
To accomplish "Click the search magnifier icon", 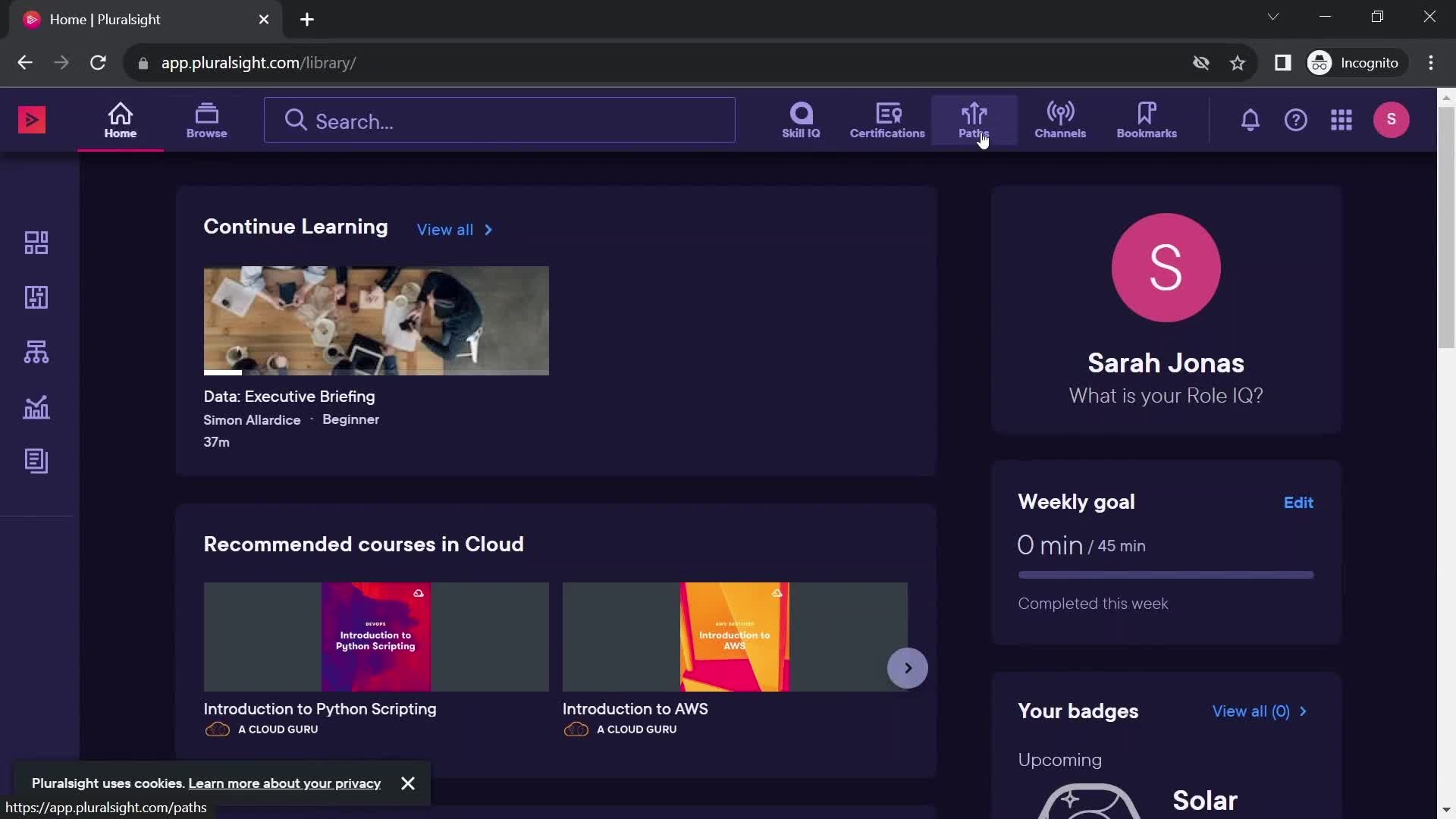I will pyautogui.click(x=296, y=121).
